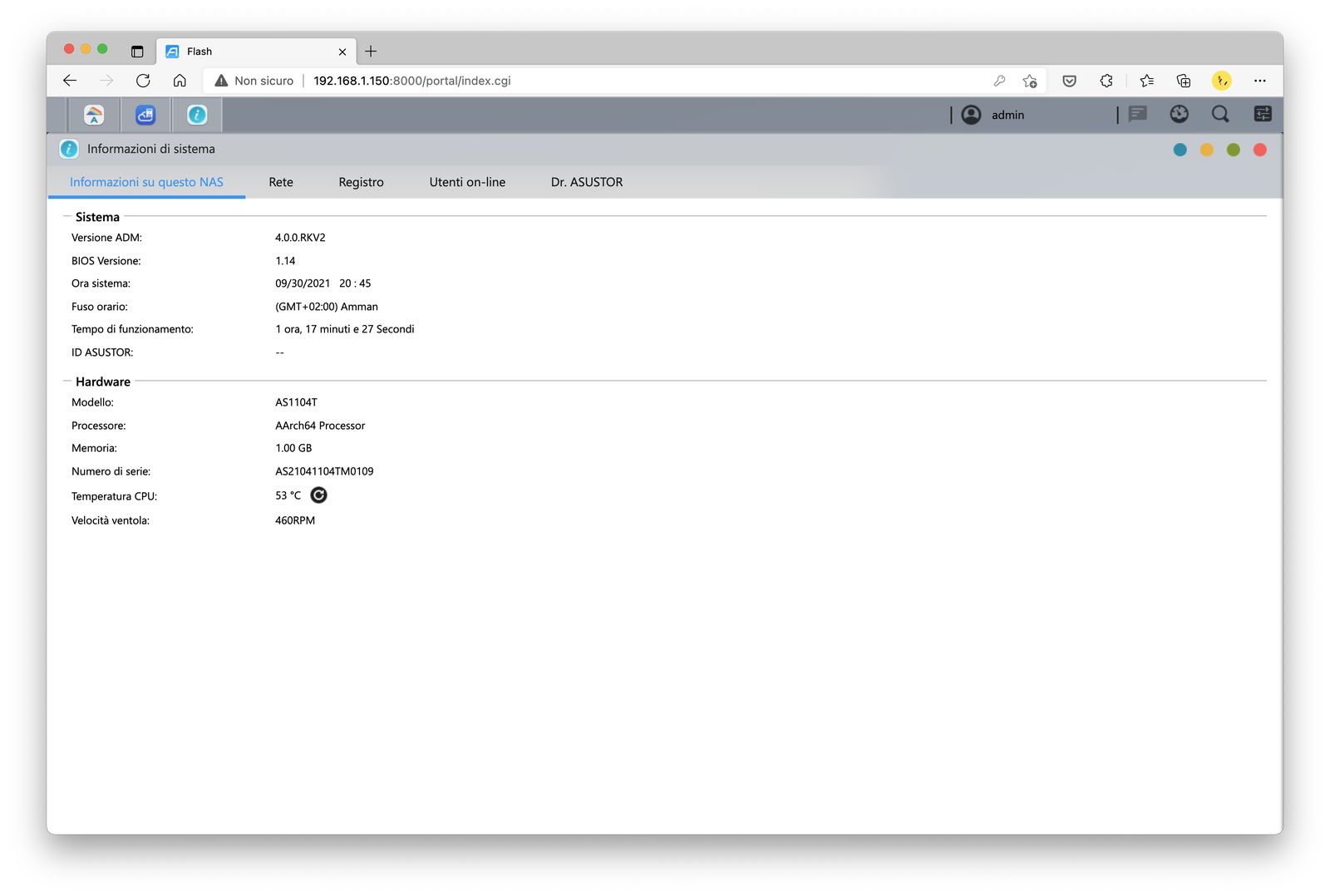Image resolution: width=1330 pixels, height=896 pixels.
Task: Click the green dot window button
Action: point(1234,150)
